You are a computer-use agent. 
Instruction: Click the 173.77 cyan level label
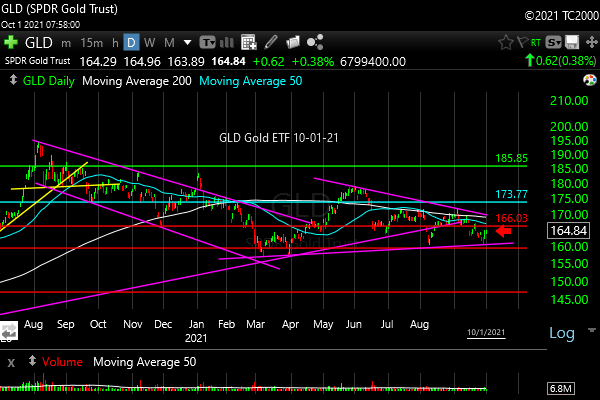pos(511,194)
